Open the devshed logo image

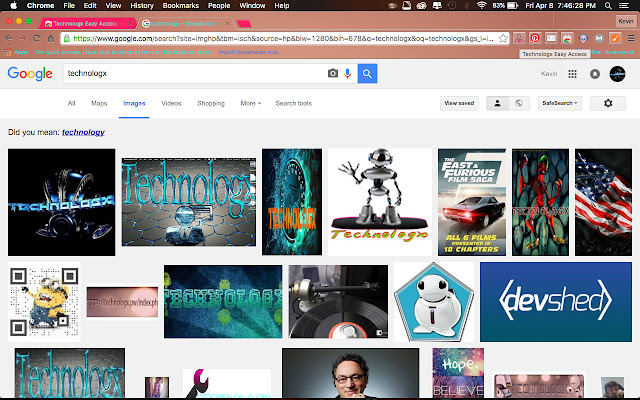(x=556, y=302)
